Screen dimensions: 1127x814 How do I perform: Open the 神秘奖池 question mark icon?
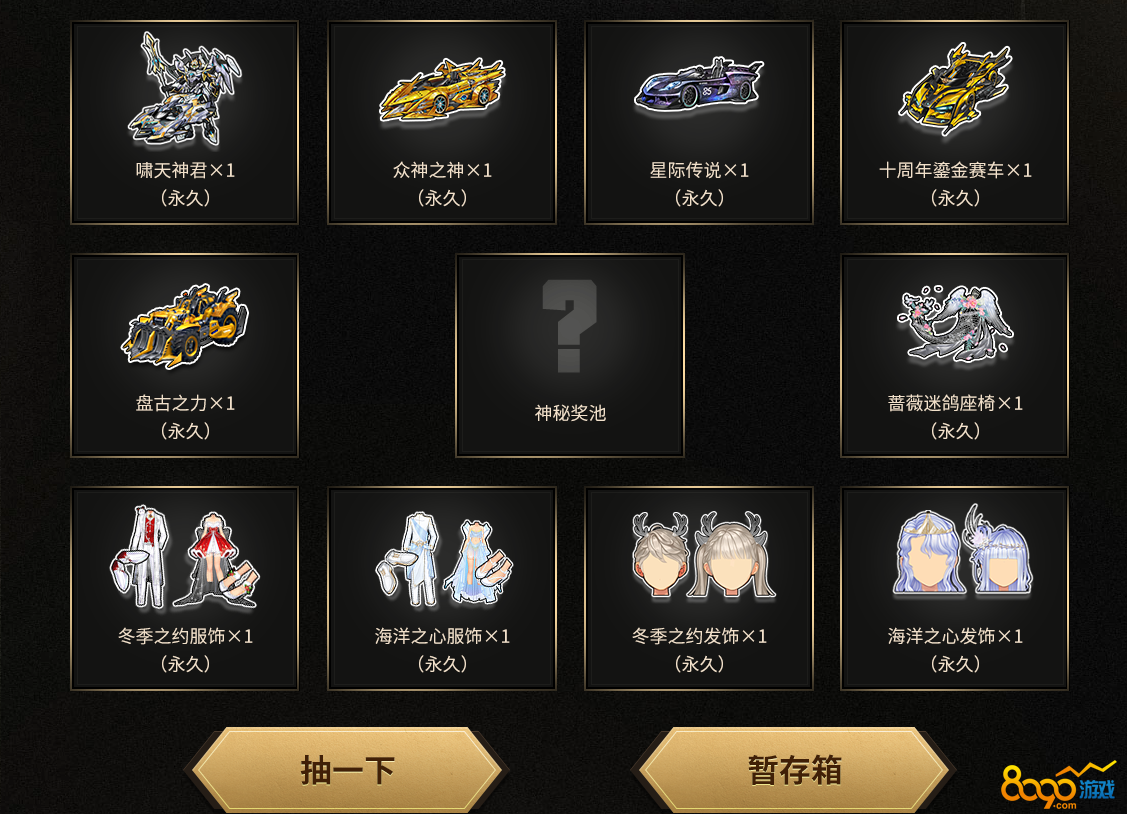[569, 325]
